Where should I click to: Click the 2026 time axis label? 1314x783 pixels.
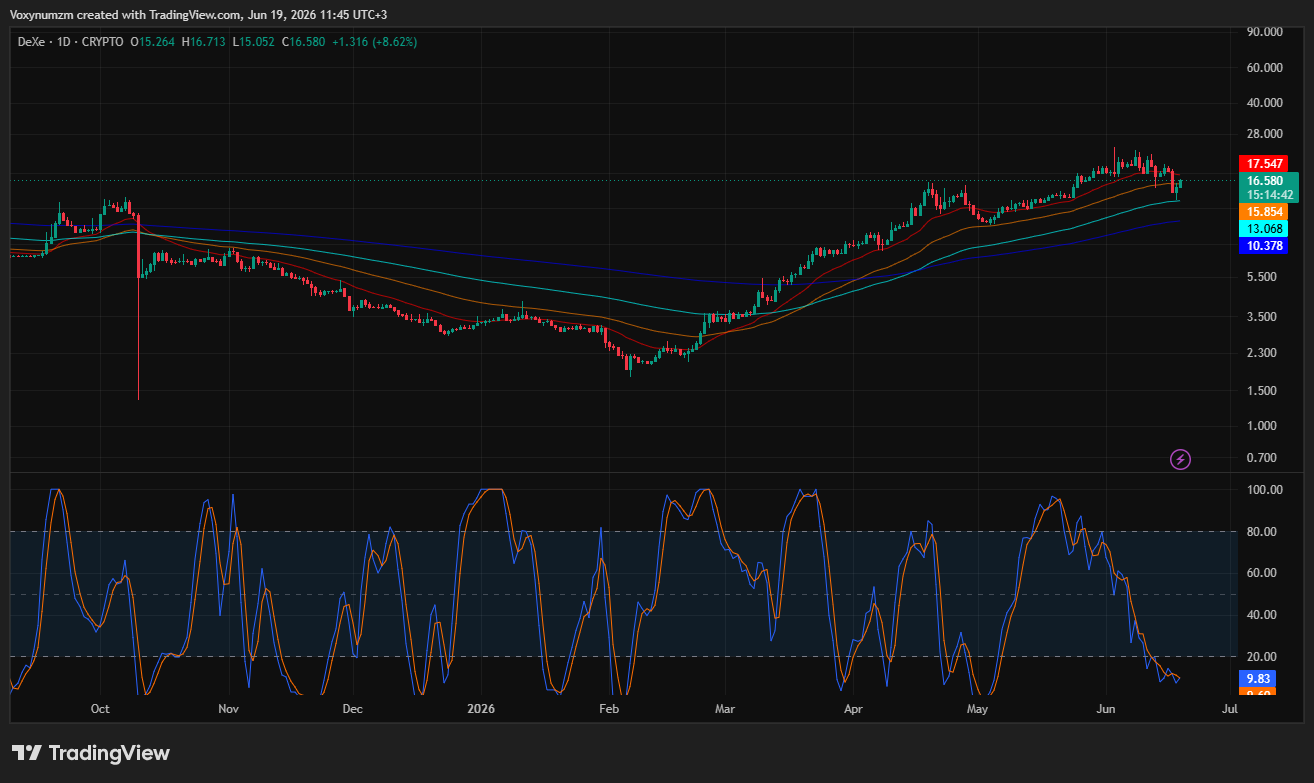coord(481,709)
